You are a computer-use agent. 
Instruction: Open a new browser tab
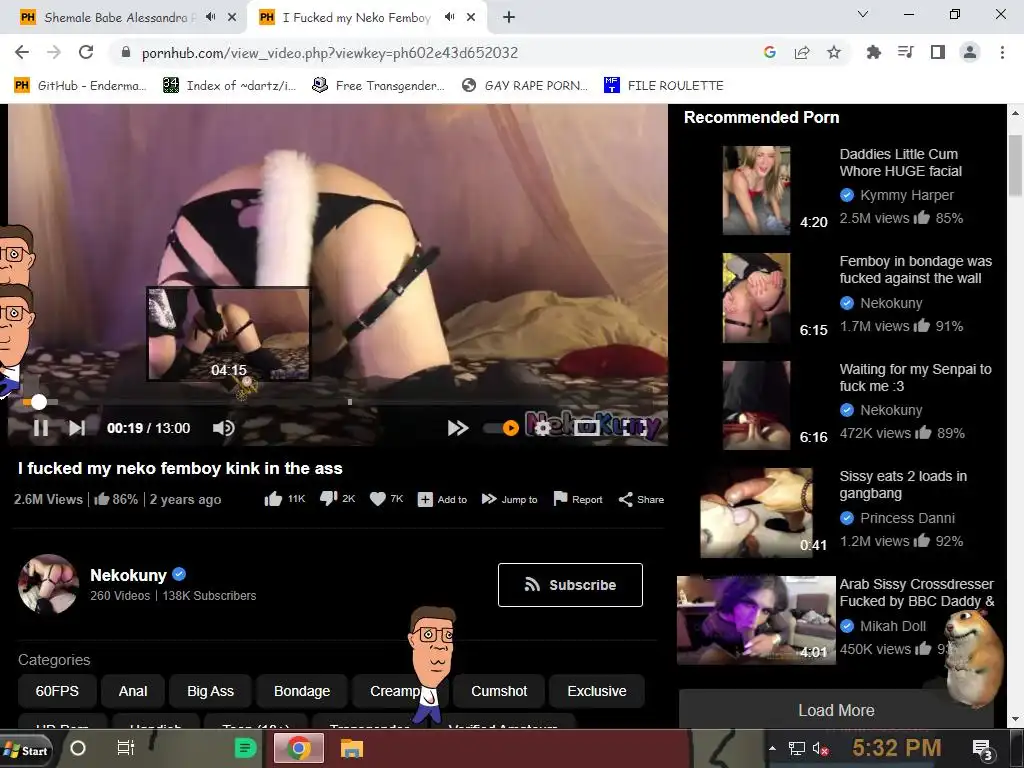coord(509,18)
